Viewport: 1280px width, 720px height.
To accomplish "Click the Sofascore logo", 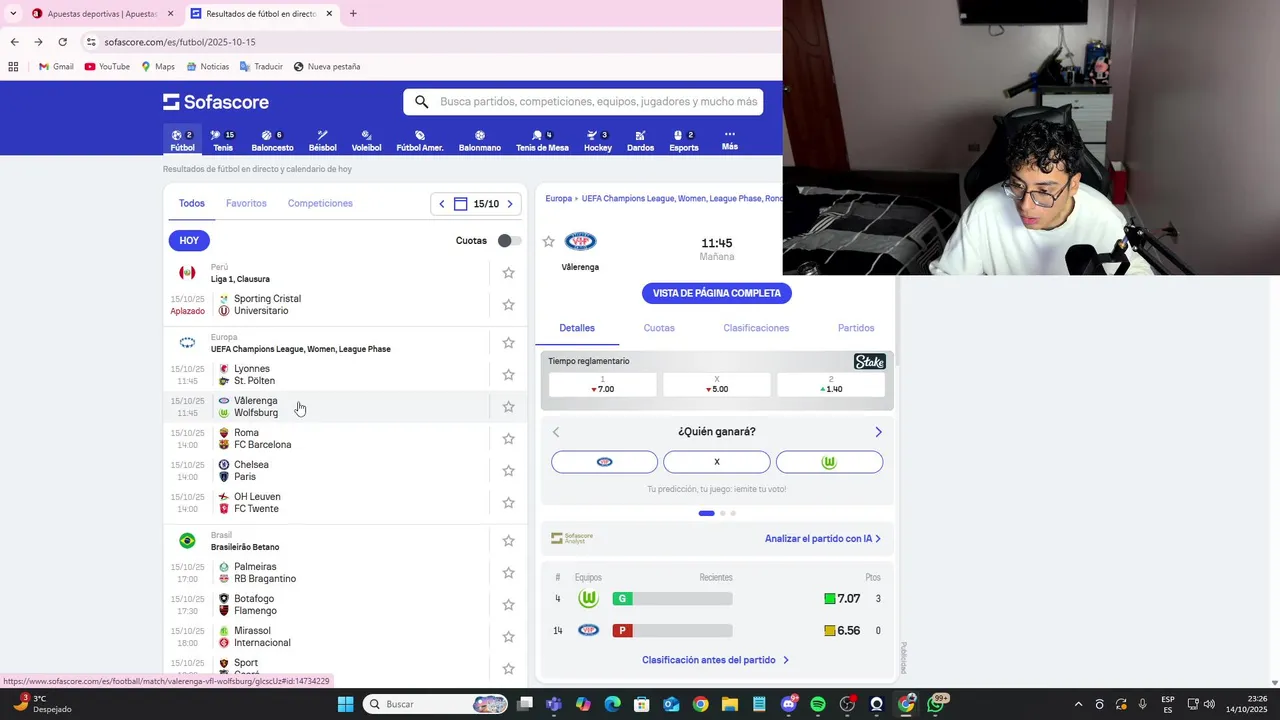I will click(x=216, y=102).
